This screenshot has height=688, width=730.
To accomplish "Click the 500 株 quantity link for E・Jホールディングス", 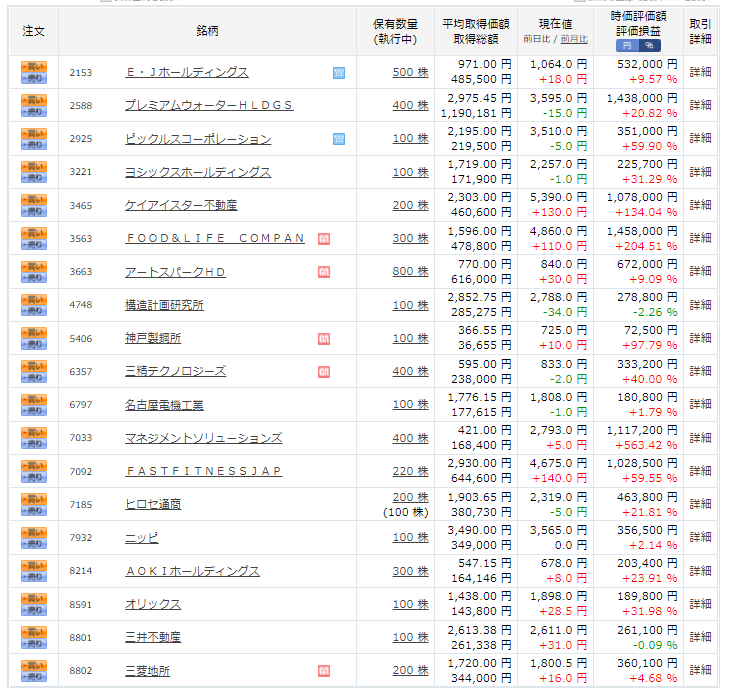I will pos(410,72).
